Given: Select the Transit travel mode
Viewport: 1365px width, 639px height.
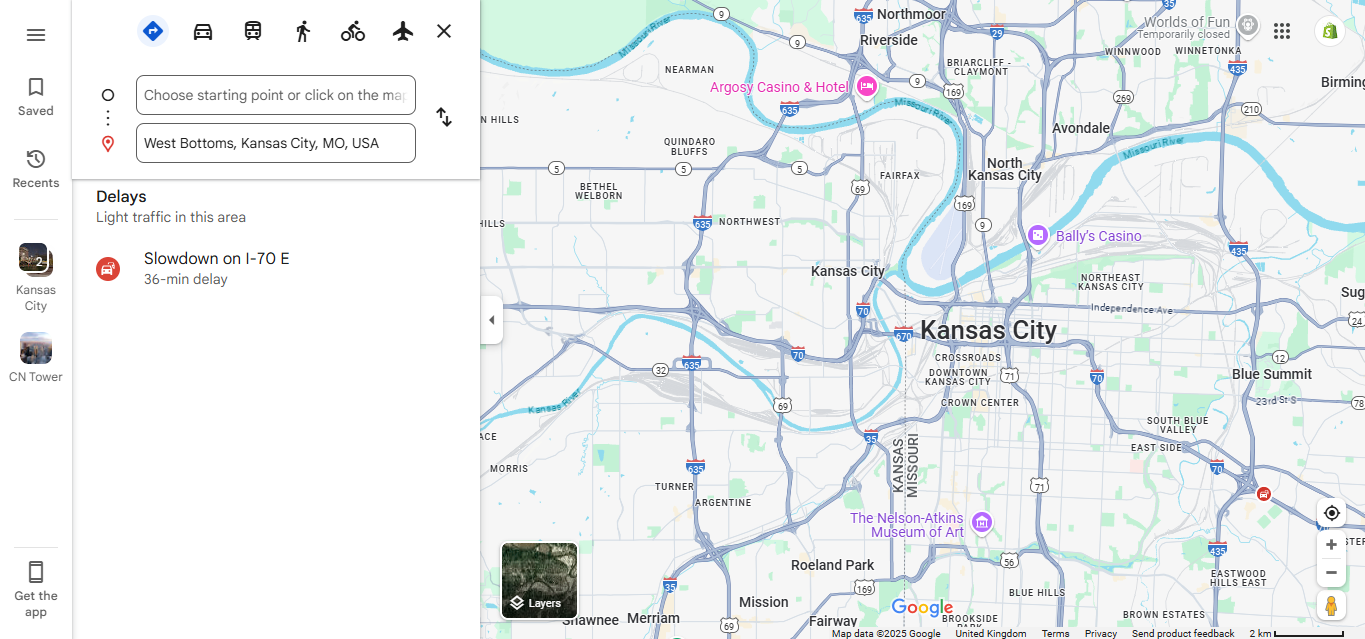Looking at the screenshot, I should [x=253, y=31].
